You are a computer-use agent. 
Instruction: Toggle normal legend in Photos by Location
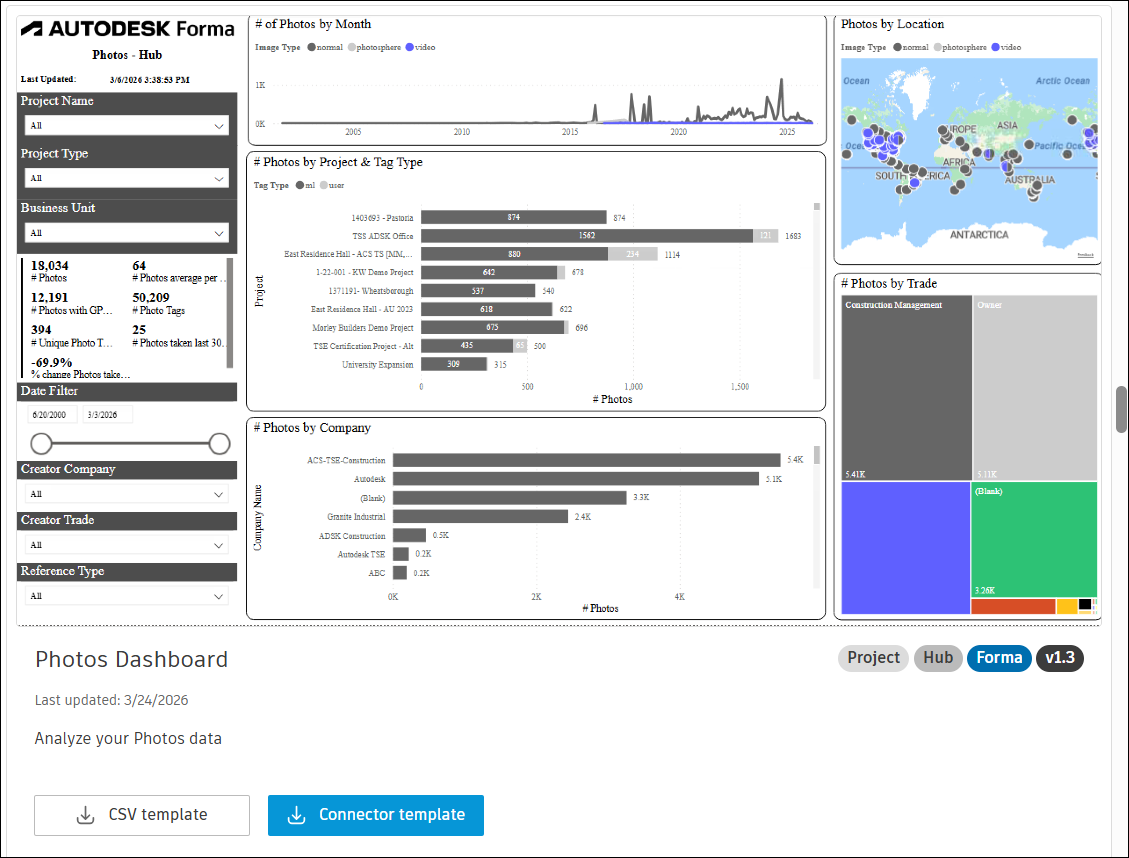coord(911,48)
